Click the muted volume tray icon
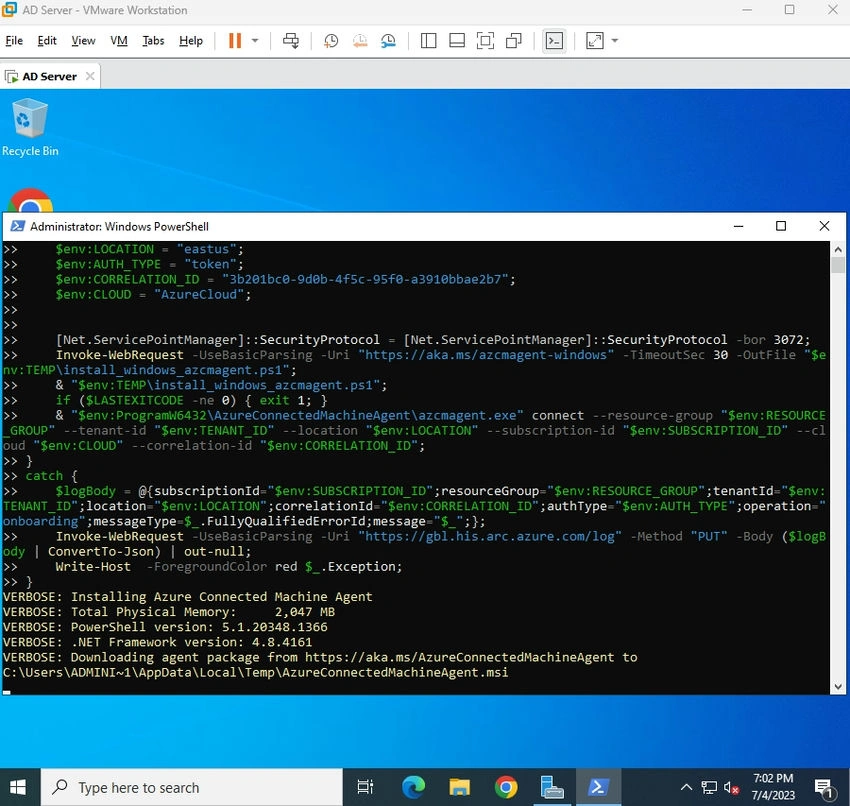 (731, 787)
